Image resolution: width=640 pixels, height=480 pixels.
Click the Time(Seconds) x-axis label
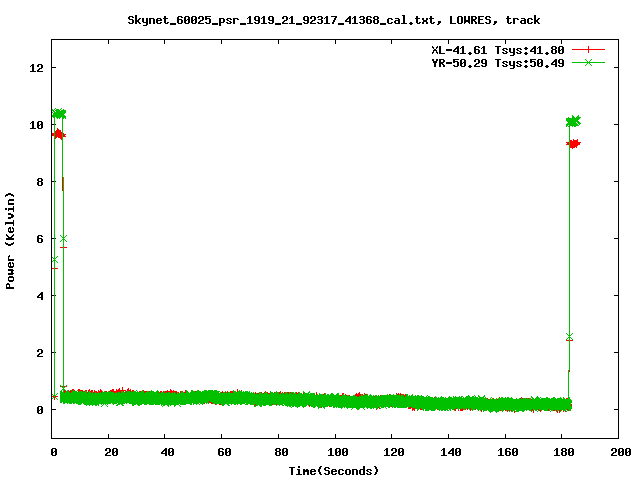[334, 471]
